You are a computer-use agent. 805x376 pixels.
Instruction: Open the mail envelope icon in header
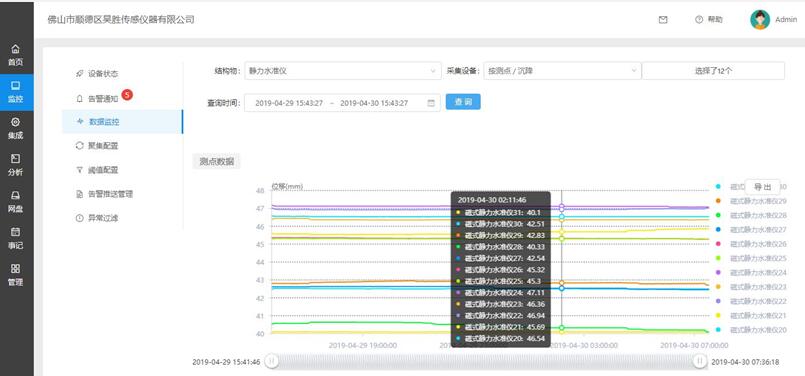[663, 20]
